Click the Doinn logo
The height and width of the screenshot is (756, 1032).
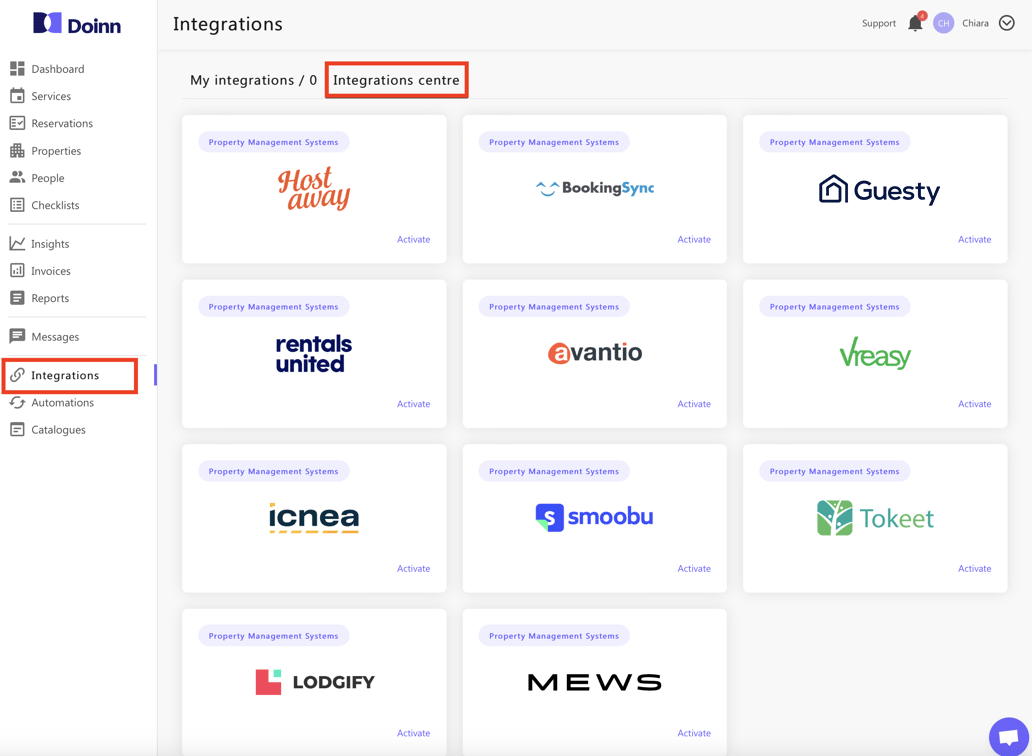[x=77, y=24]
